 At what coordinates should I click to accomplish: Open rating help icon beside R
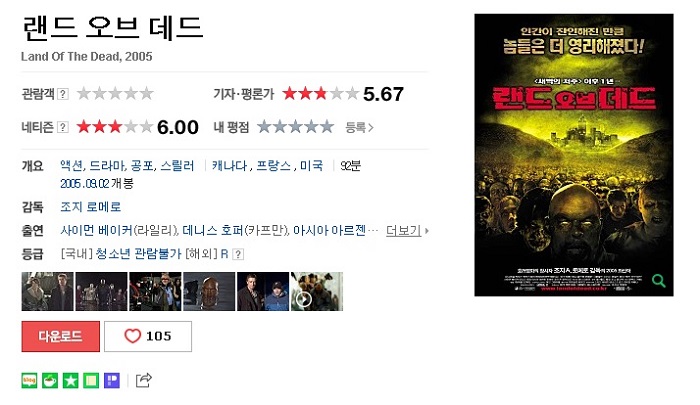(239, 254)
